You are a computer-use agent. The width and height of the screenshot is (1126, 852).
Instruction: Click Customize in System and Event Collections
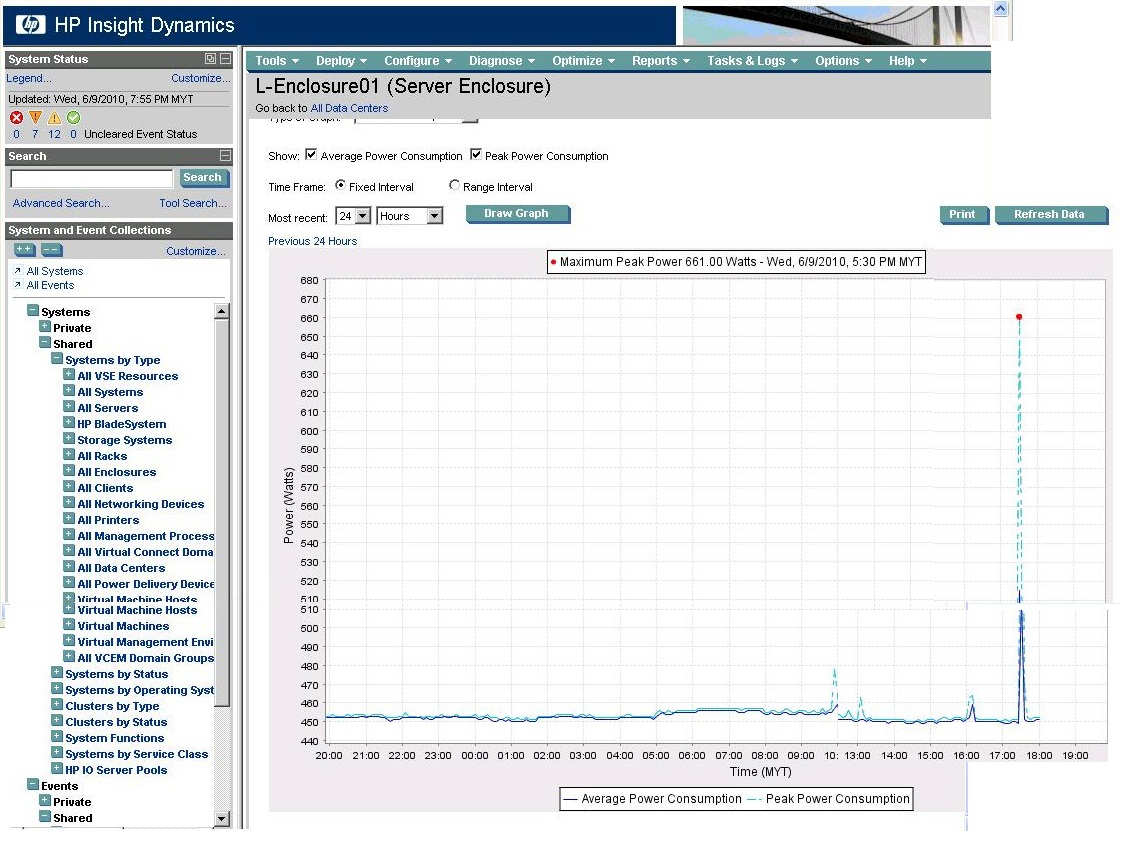pyautogui.click(x=195, y=251)
